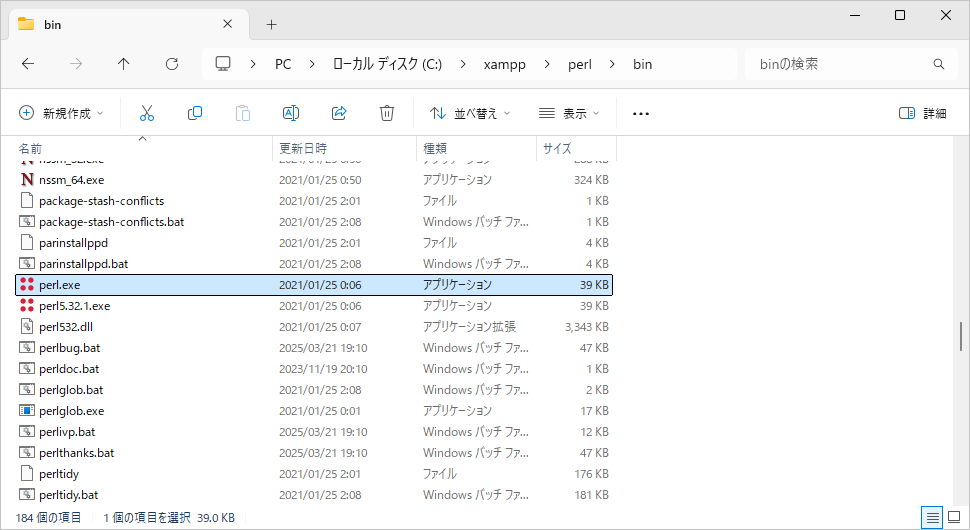970x530 pixels.
Task: Expand chevron after perl in path
Action: click(x=612, y=64)
